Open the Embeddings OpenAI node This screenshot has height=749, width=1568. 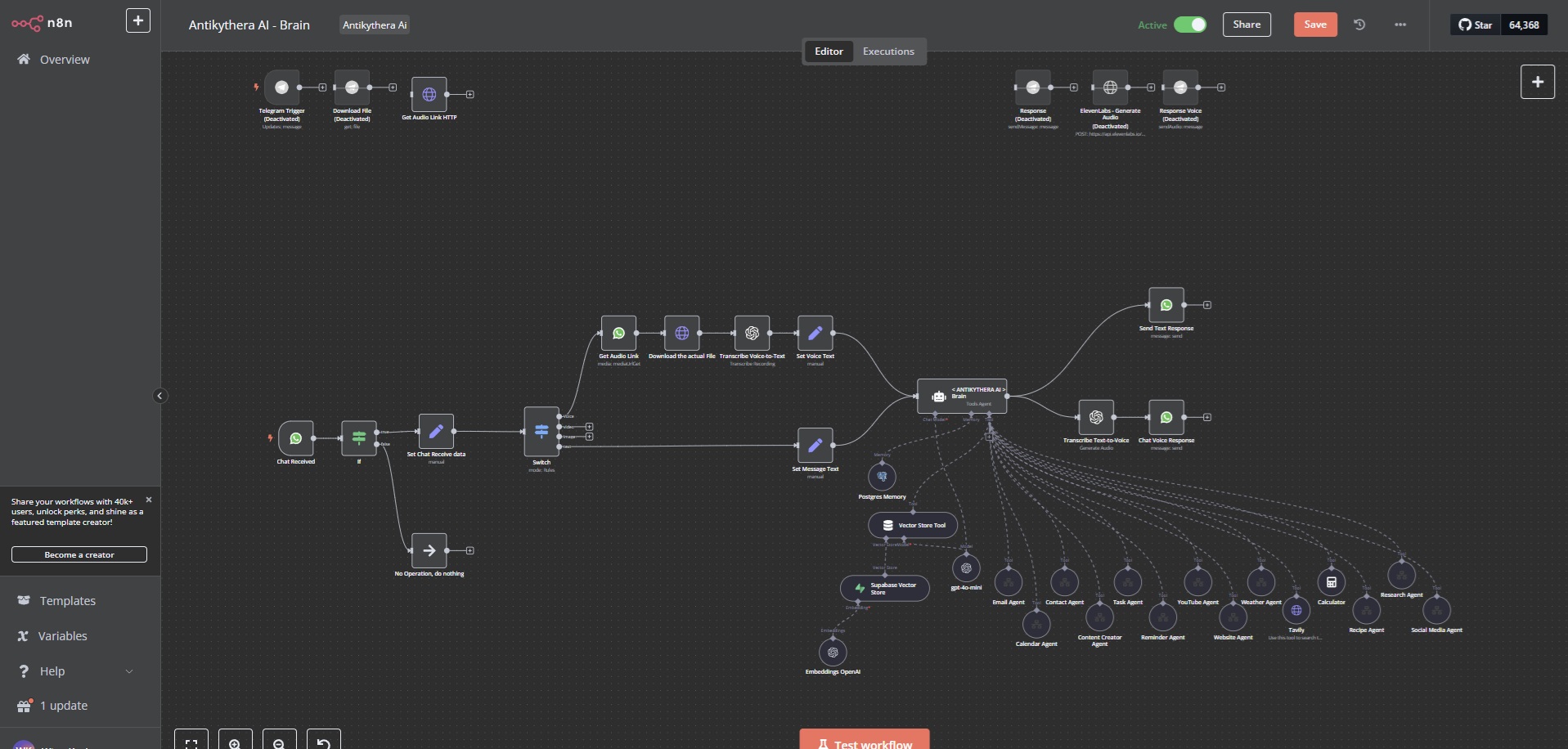[x=833, y=653]
